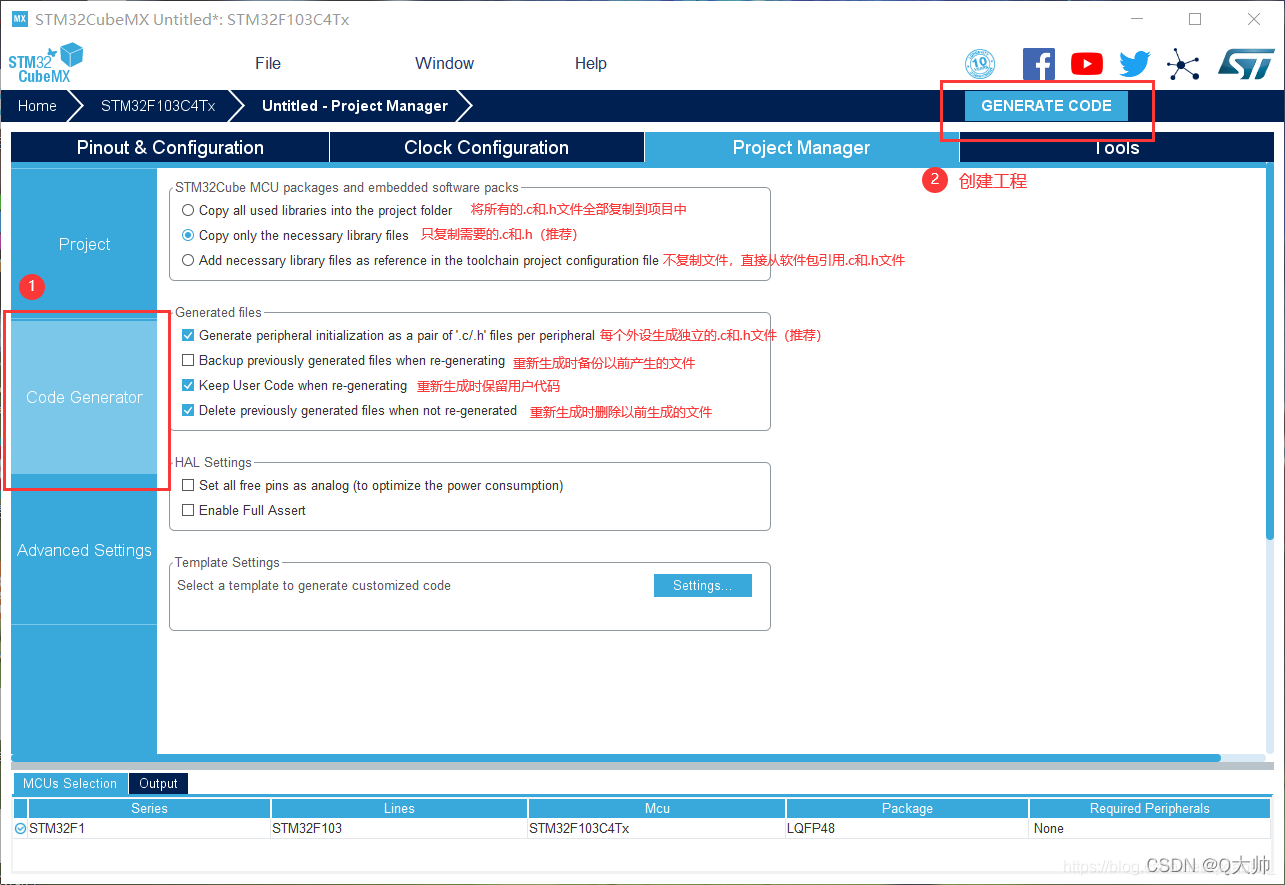Select the LQFP48 package cell
The image size is (1285, 885).
[x=907, y=828]
